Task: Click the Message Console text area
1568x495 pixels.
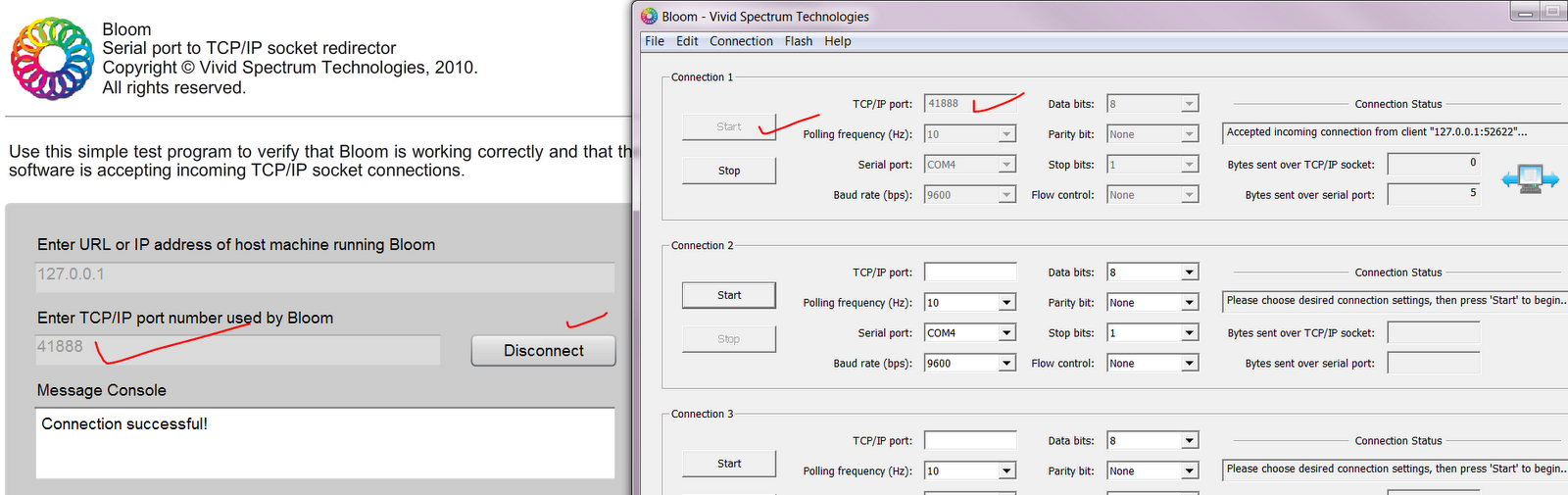Action: click(x=325, y=443)
